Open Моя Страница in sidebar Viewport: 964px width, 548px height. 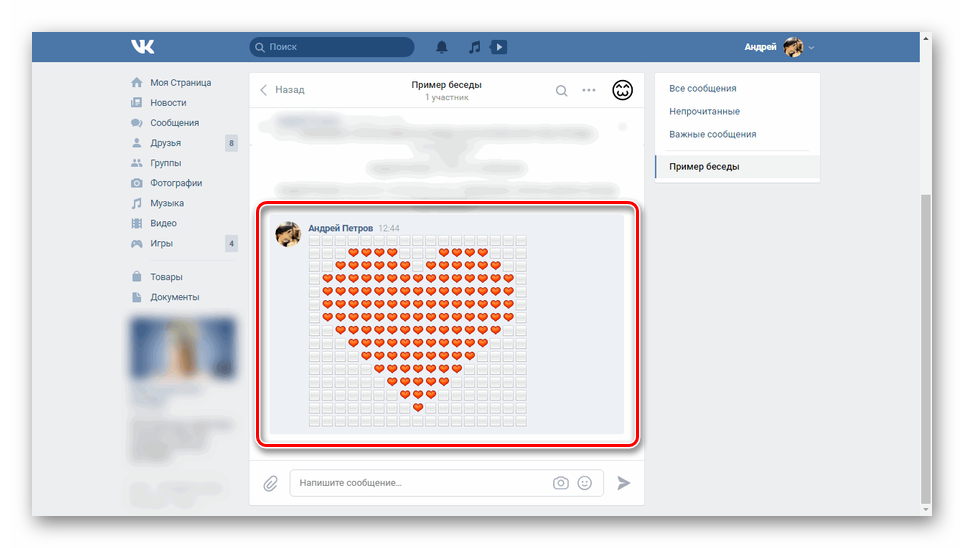[x=180, y=83]
